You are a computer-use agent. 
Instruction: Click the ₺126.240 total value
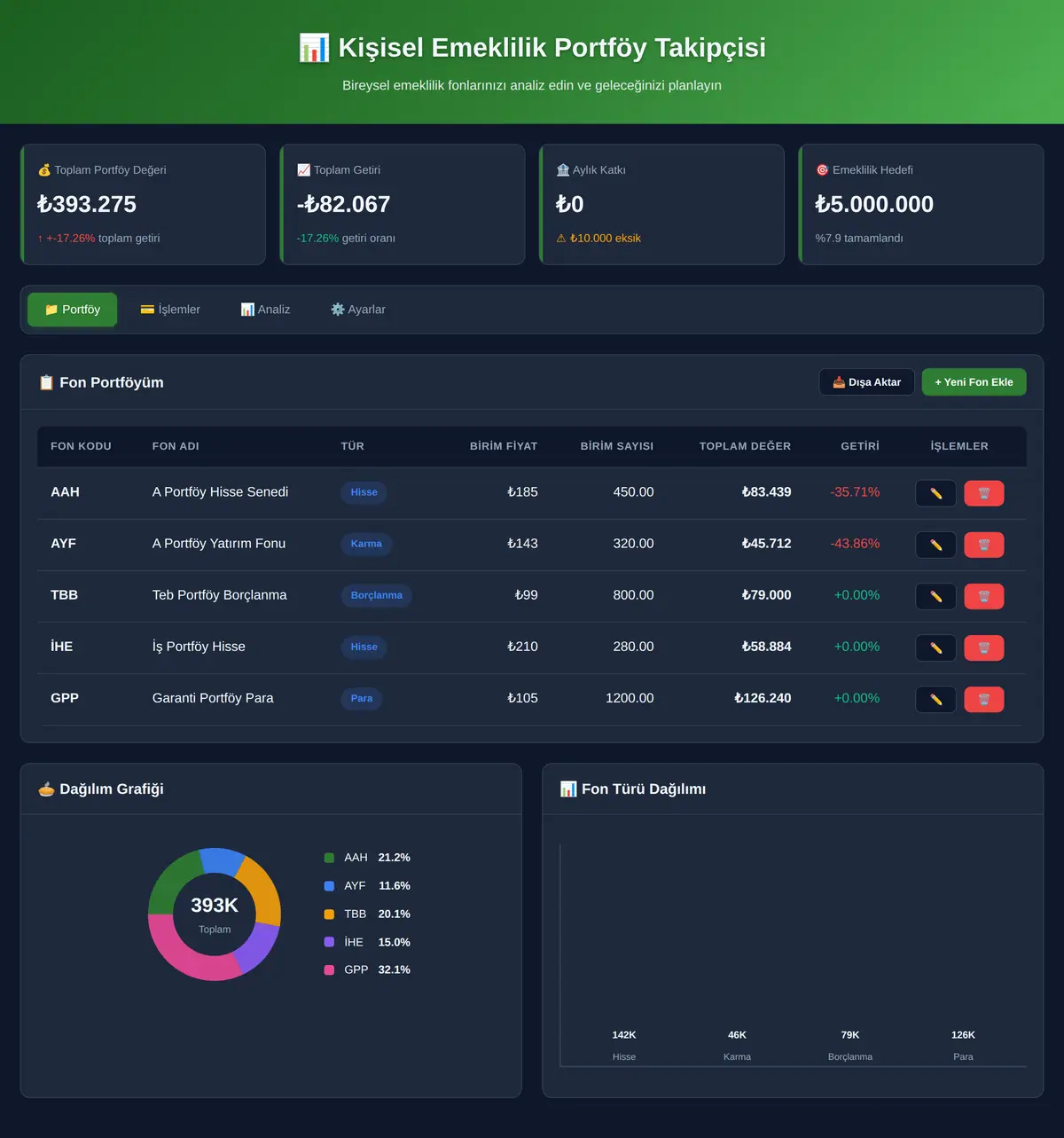pos(763,698)
